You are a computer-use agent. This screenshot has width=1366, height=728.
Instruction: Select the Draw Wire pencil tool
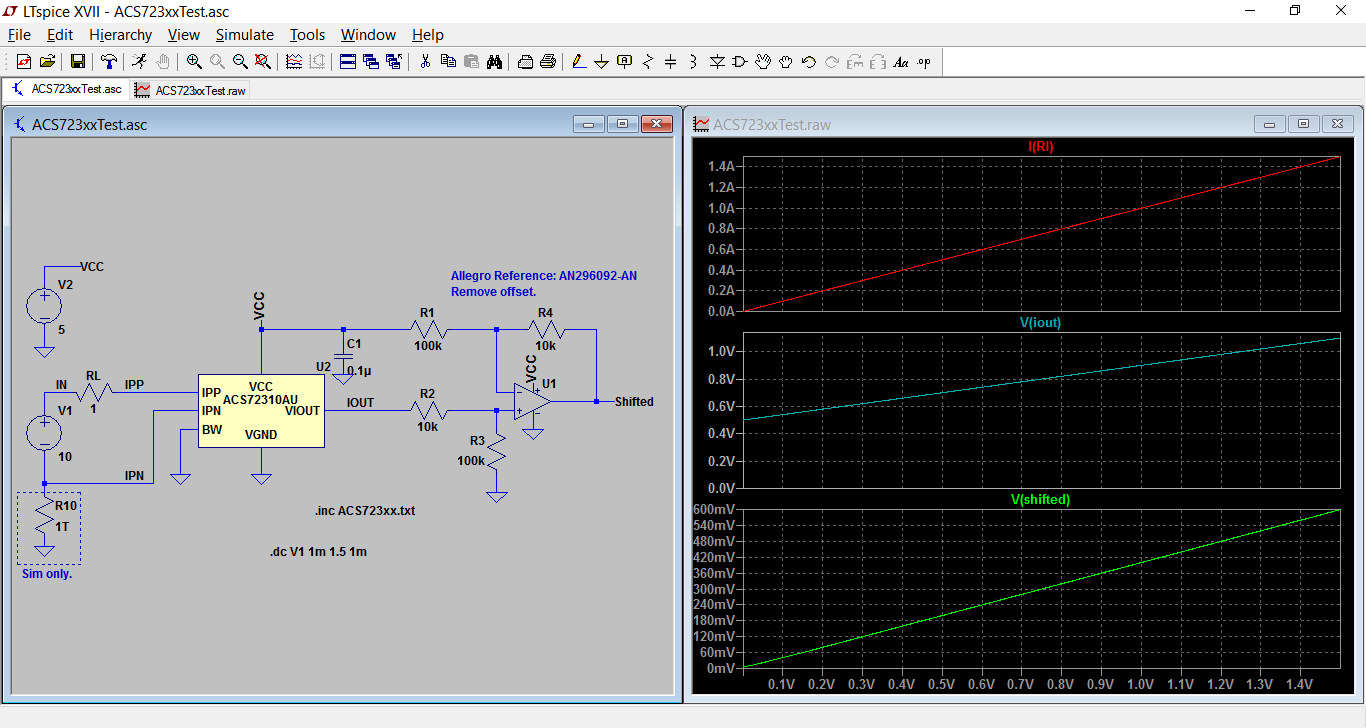tap(579, 62)
